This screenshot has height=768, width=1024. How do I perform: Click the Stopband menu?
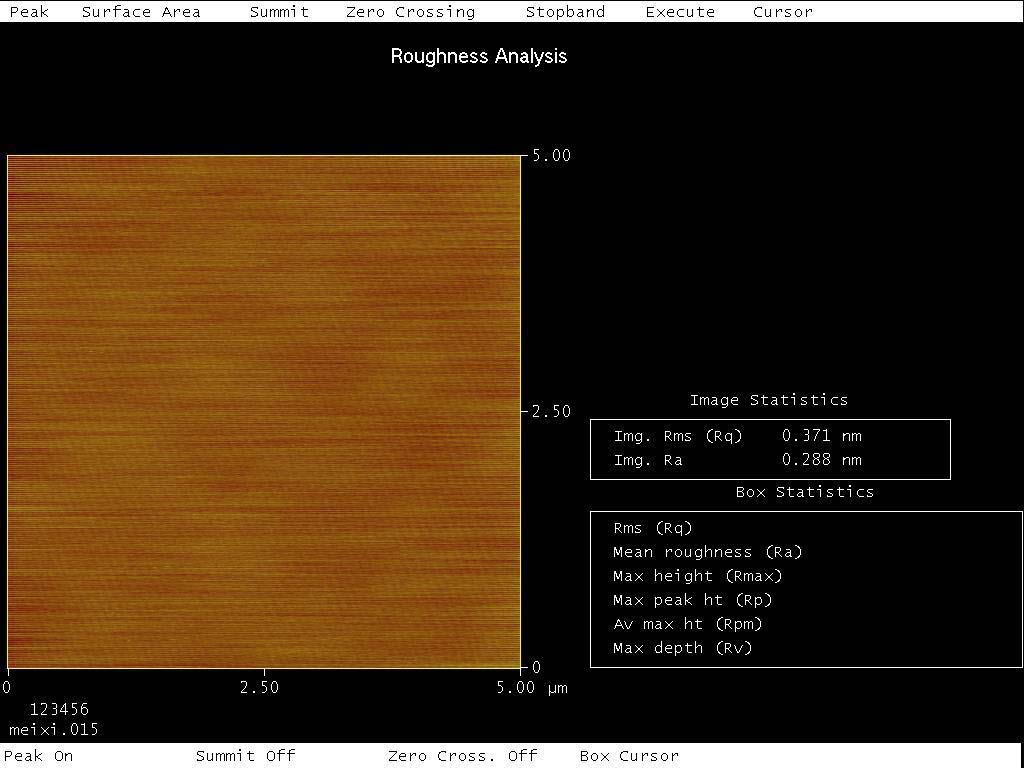(x=565, y=12)
